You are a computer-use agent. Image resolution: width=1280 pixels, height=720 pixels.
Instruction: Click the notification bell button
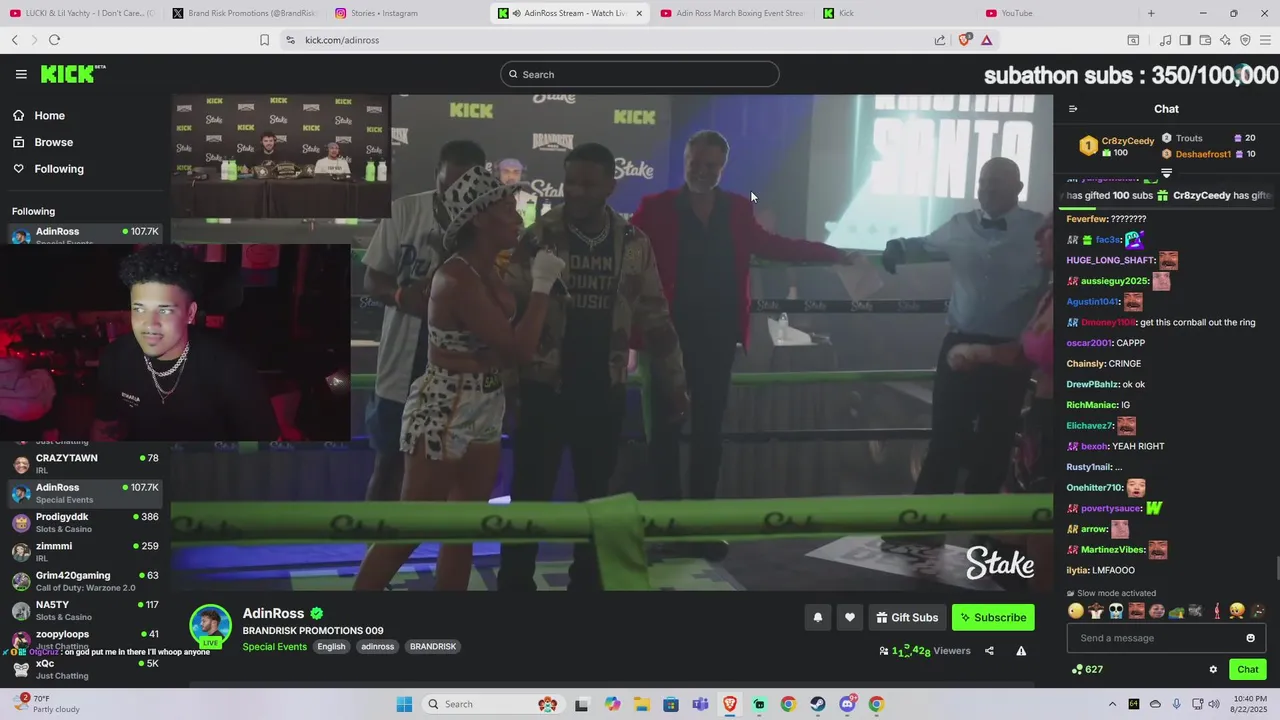pyautogui.click(x=818, y=618)
